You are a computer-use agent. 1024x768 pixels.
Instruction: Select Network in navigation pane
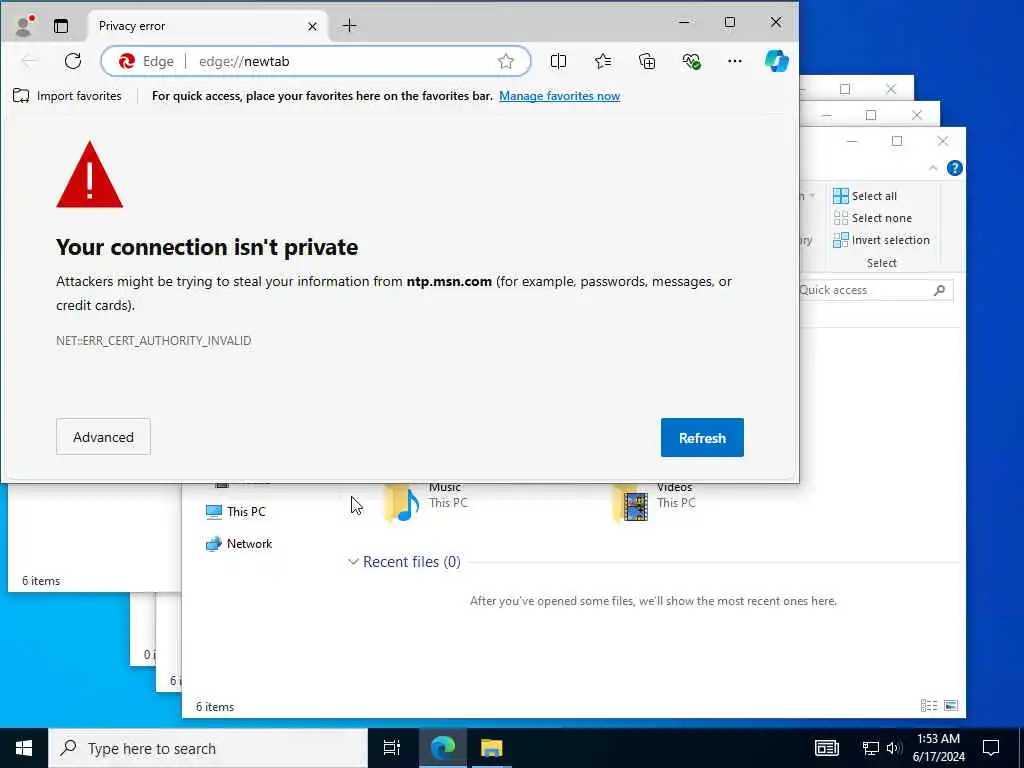pyautogui.click(x=239, y=543)
